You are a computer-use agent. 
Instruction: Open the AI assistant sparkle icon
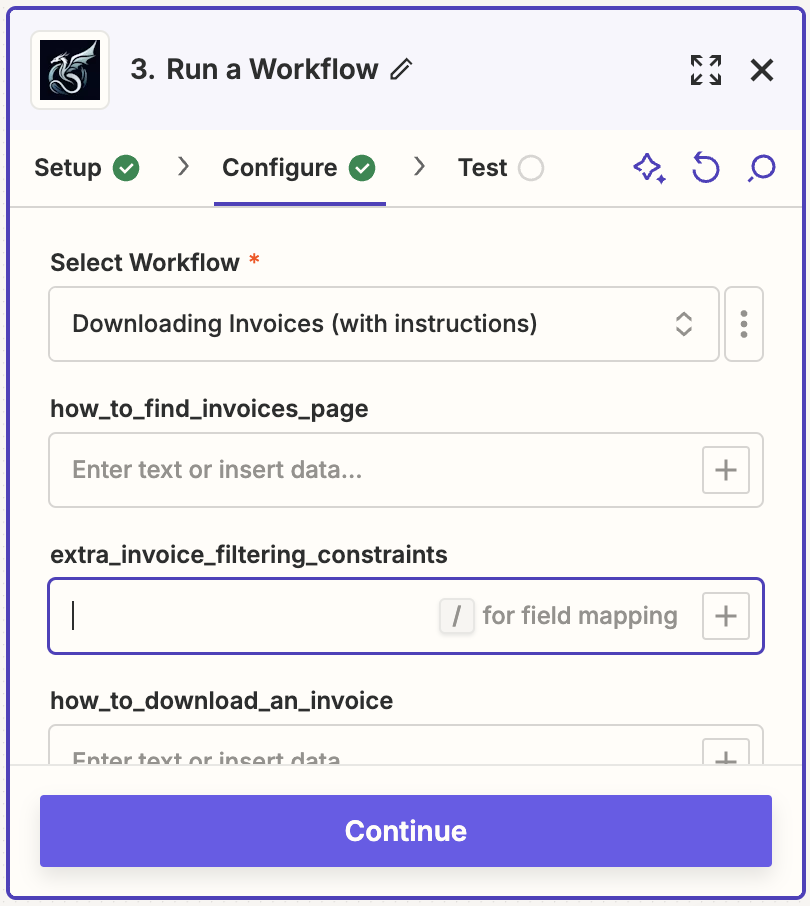point(650,168)
